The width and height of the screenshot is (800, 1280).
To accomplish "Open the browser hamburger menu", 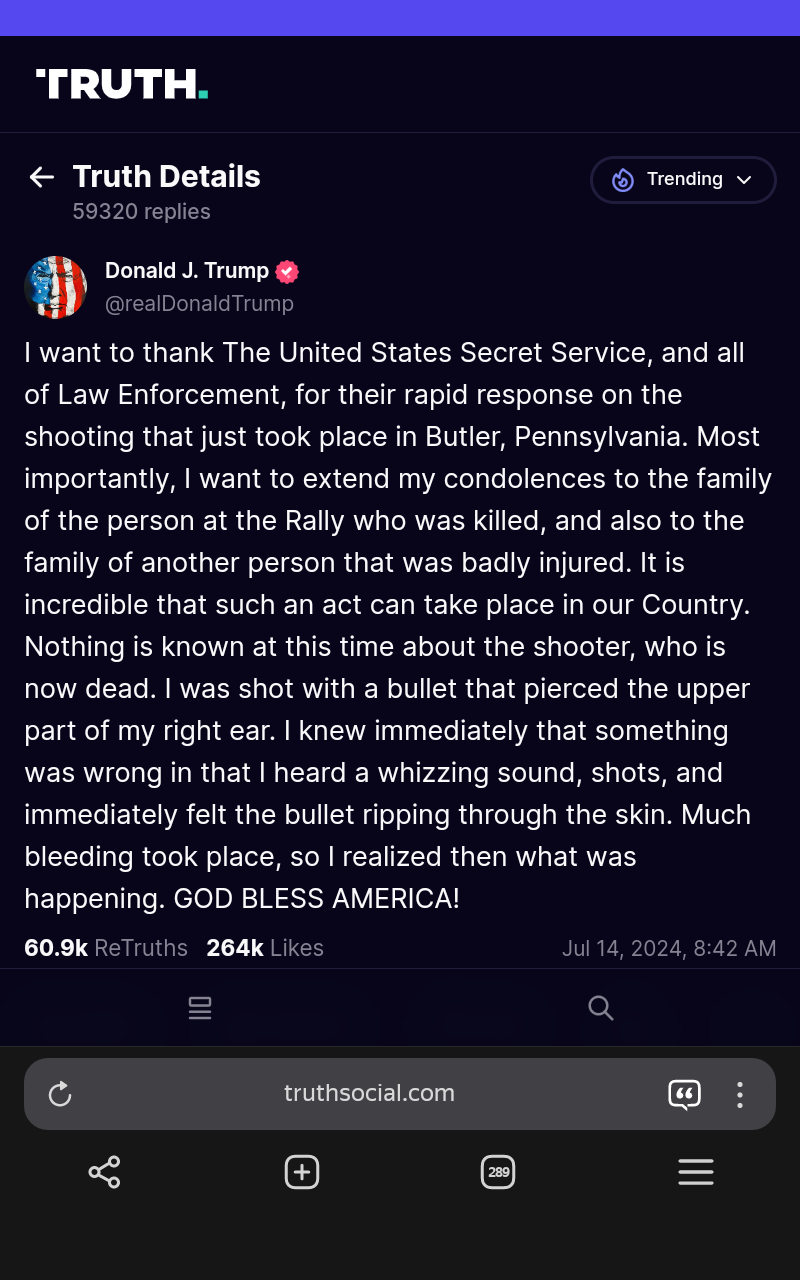I will [696, 1172].
